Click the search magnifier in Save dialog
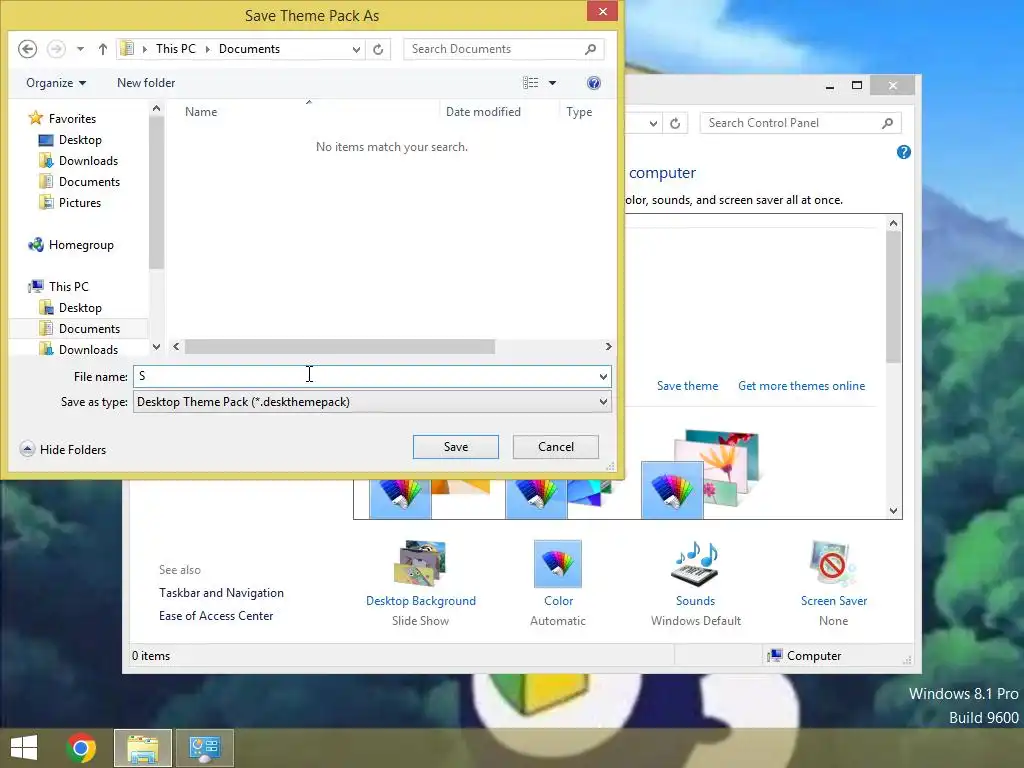The image size is (1024, 768). tap(590, 49)
